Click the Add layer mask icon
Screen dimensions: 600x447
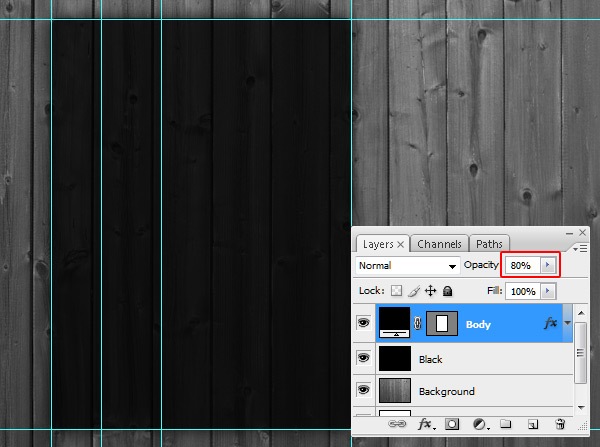(452, 425)
